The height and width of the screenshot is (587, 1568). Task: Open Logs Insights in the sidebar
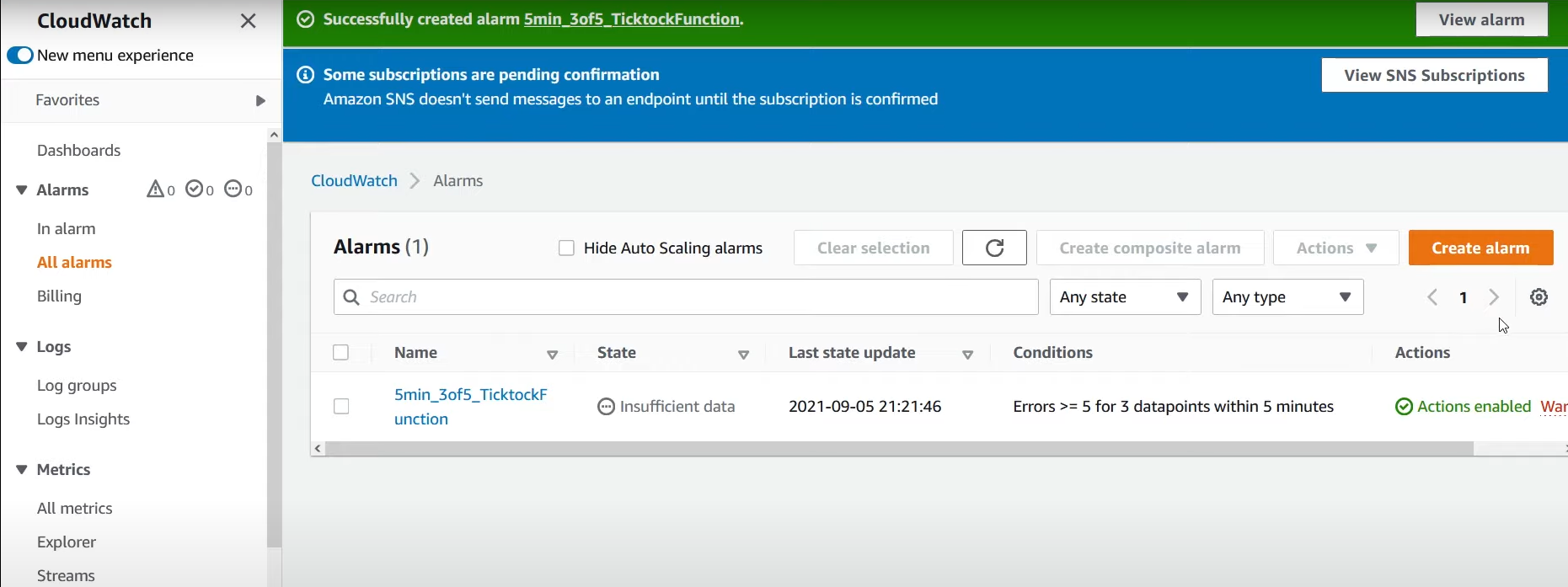point(83,419)
